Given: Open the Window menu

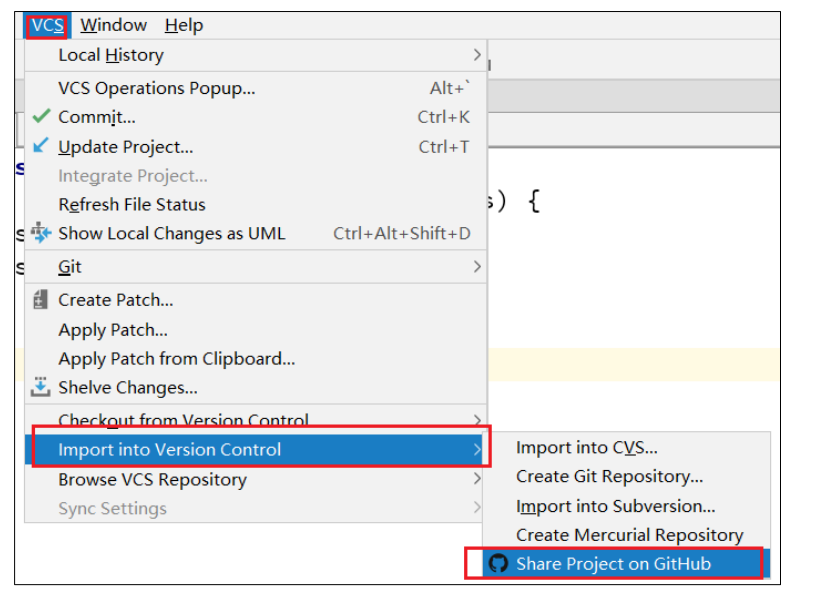Looking at the screenshot, I should 114,25.
